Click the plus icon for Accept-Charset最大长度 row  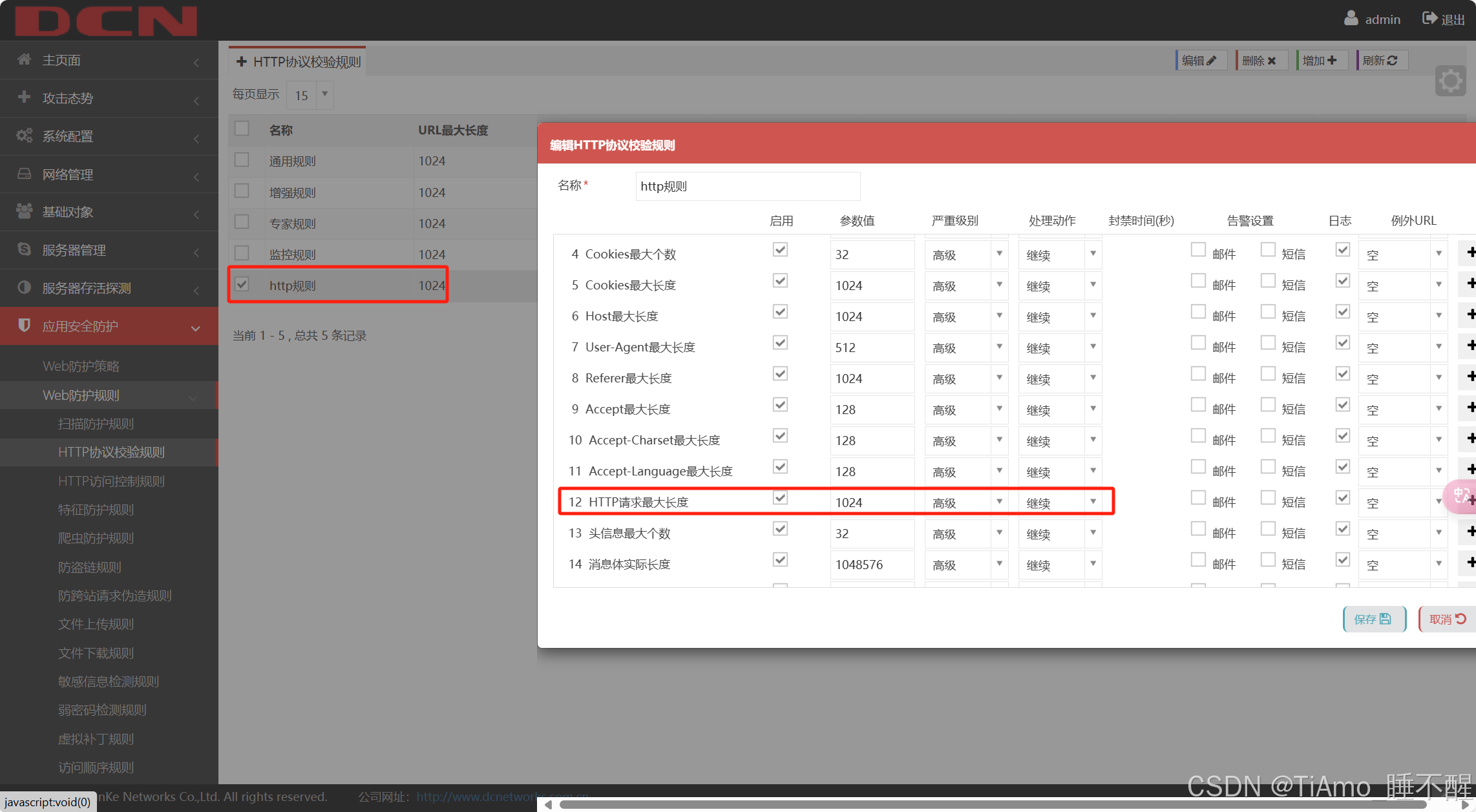click(x=1470, y=439)
